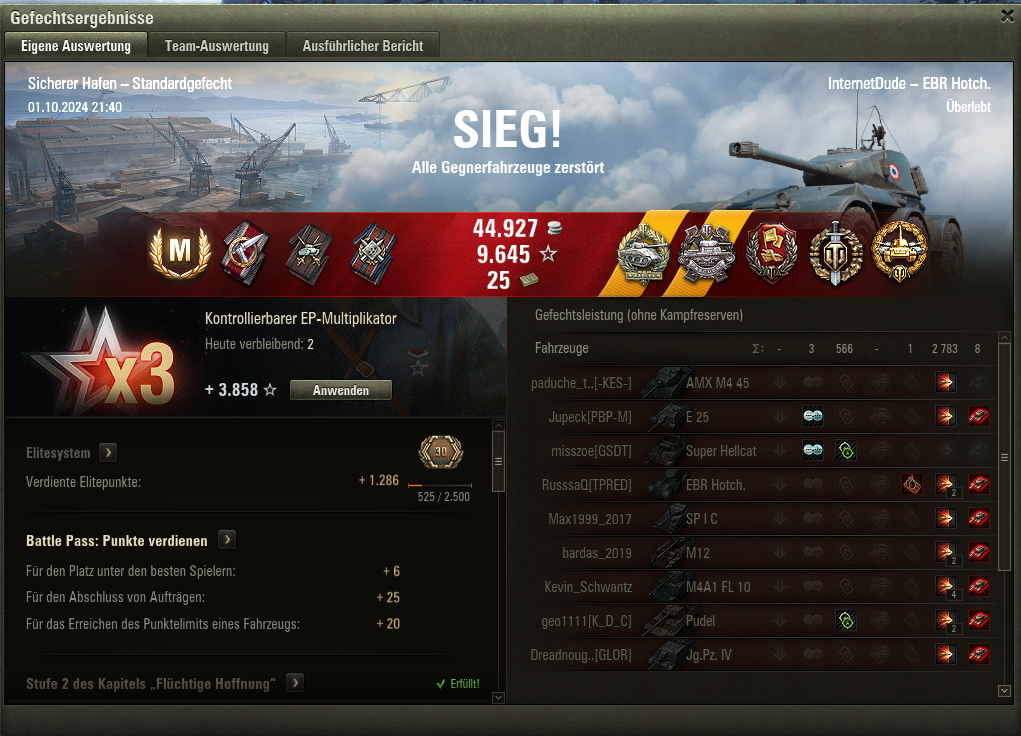
Task: Click the crossed pickaxe ribbon badge
Action: (245, 253)
